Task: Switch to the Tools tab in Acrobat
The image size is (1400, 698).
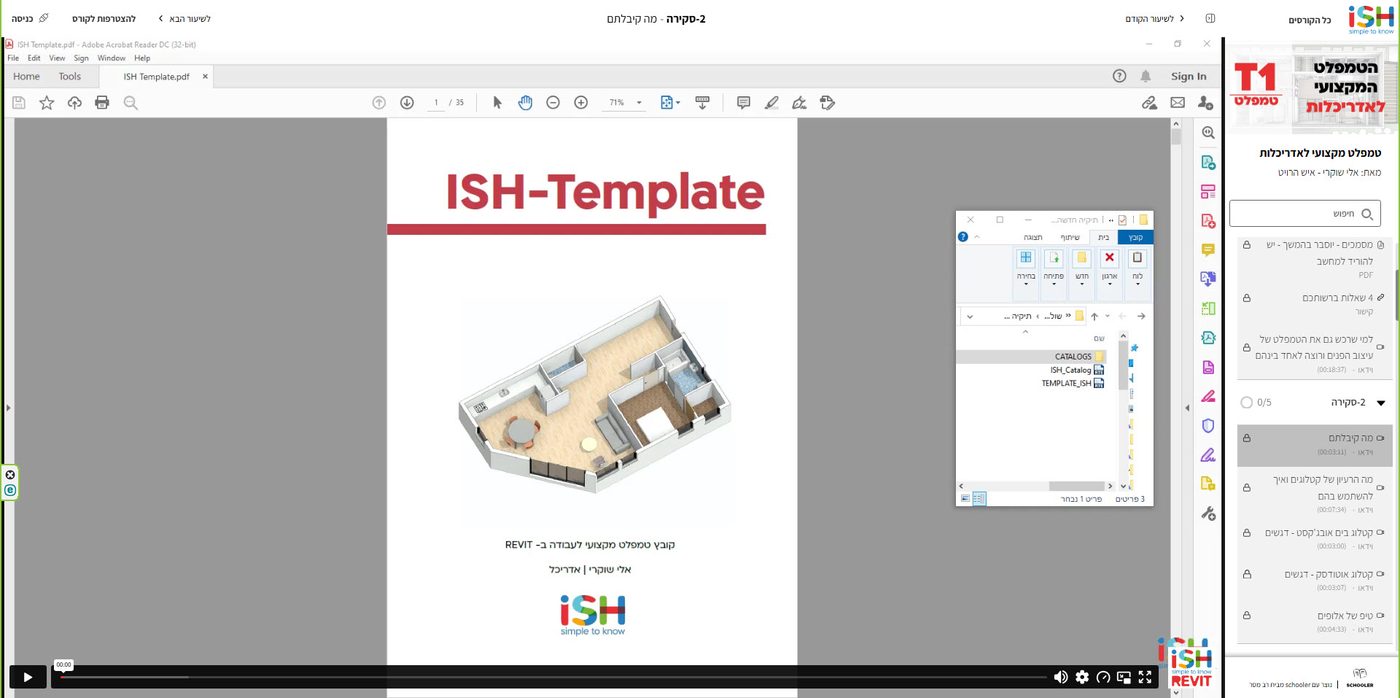Action: 70,76
